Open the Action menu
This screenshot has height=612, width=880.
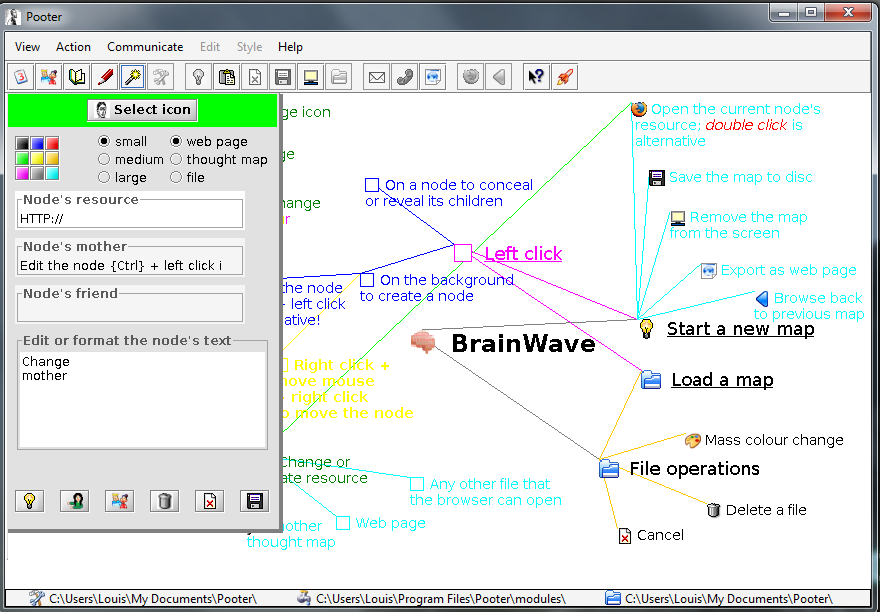73,47
